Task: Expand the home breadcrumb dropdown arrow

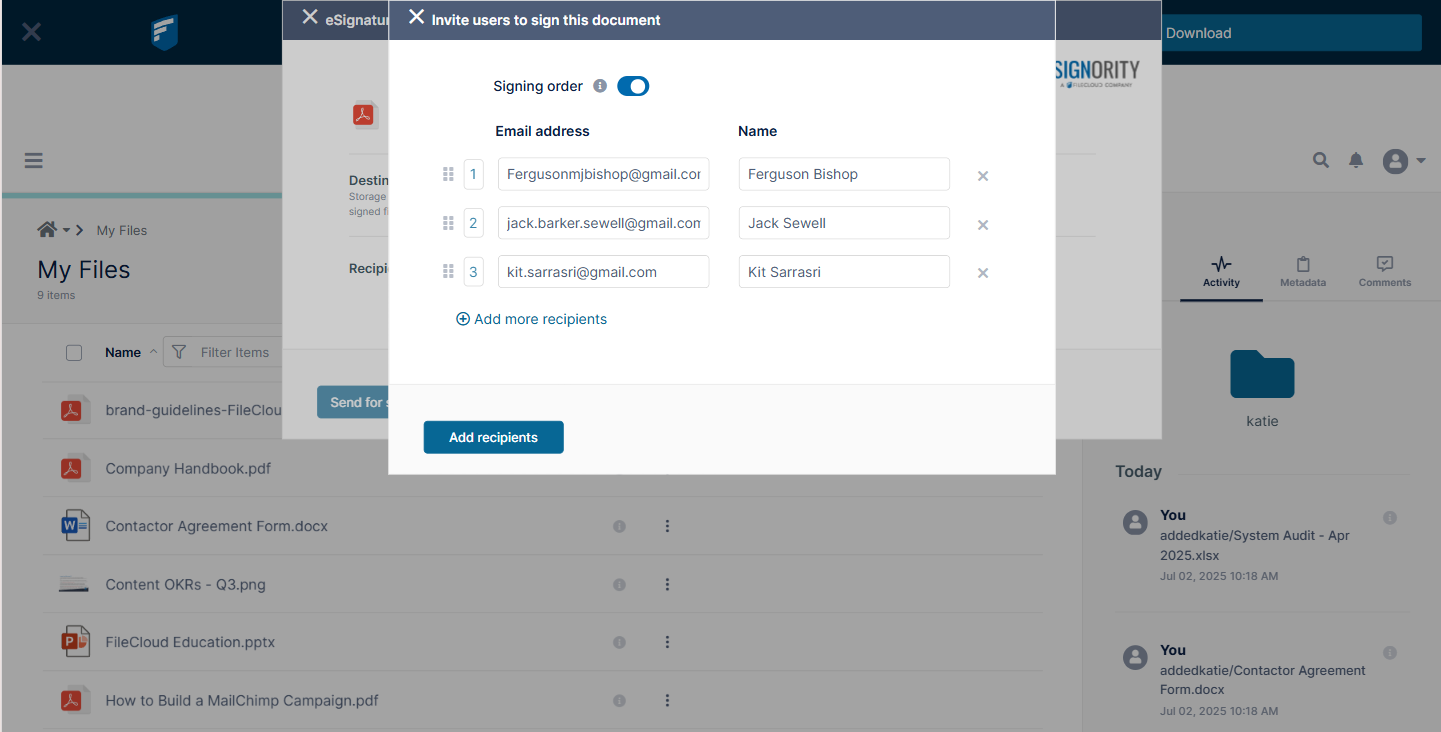Action: click(66, 230)
